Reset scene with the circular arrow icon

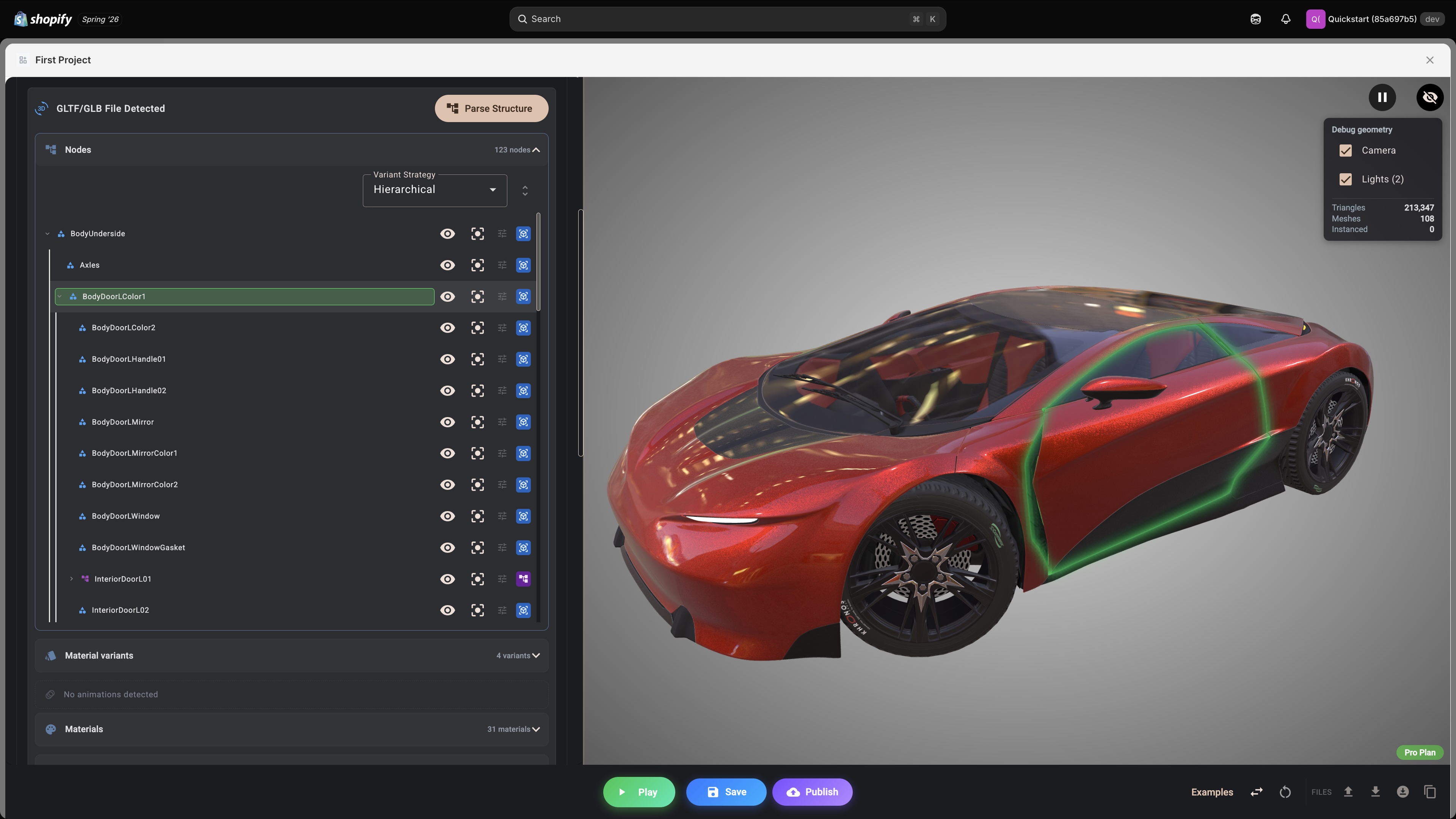pyautogui.click(x=1285, y=792)
